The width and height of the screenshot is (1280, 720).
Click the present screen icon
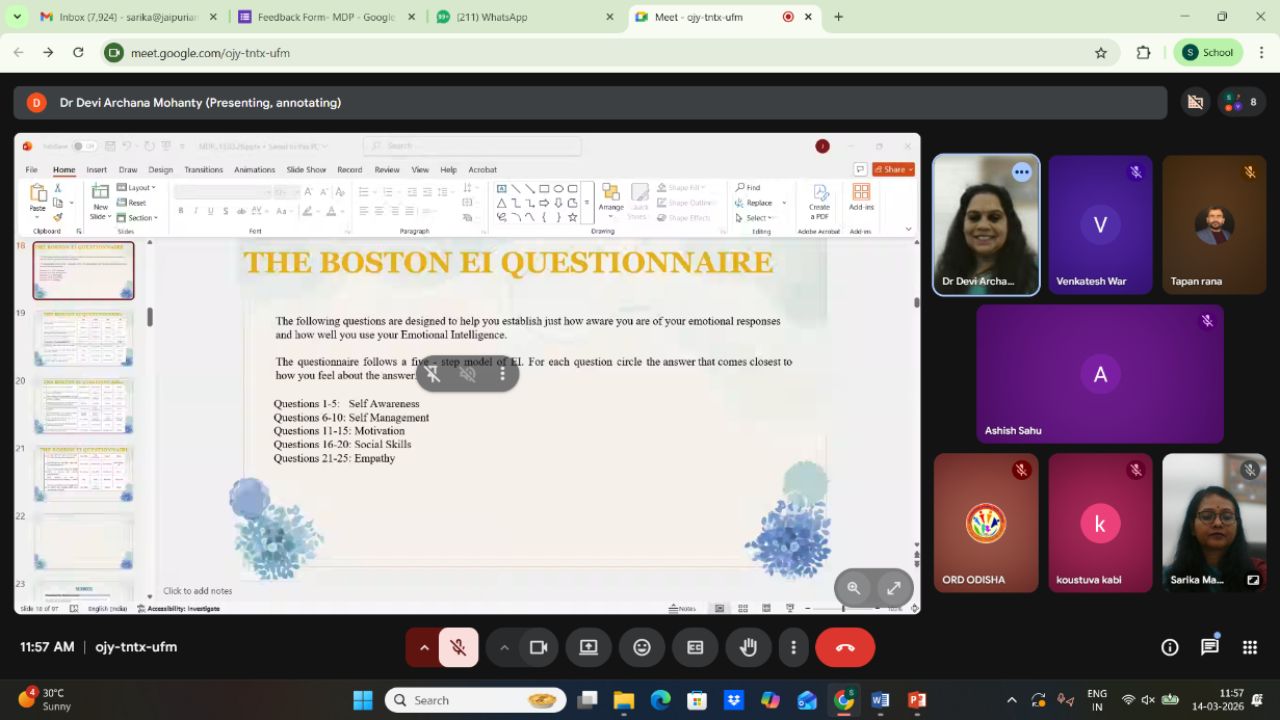coord(589,648)
